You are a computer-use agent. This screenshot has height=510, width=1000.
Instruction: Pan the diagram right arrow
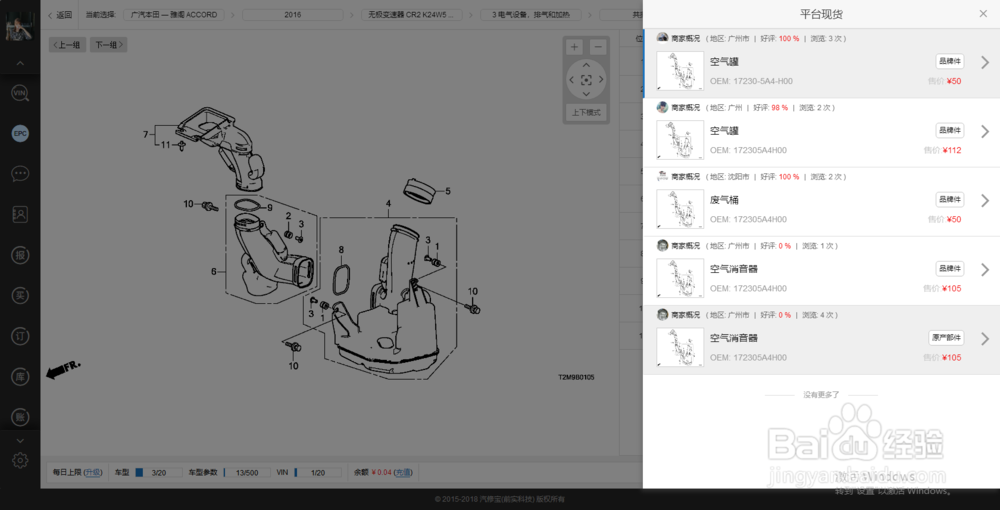click(601, 80)
